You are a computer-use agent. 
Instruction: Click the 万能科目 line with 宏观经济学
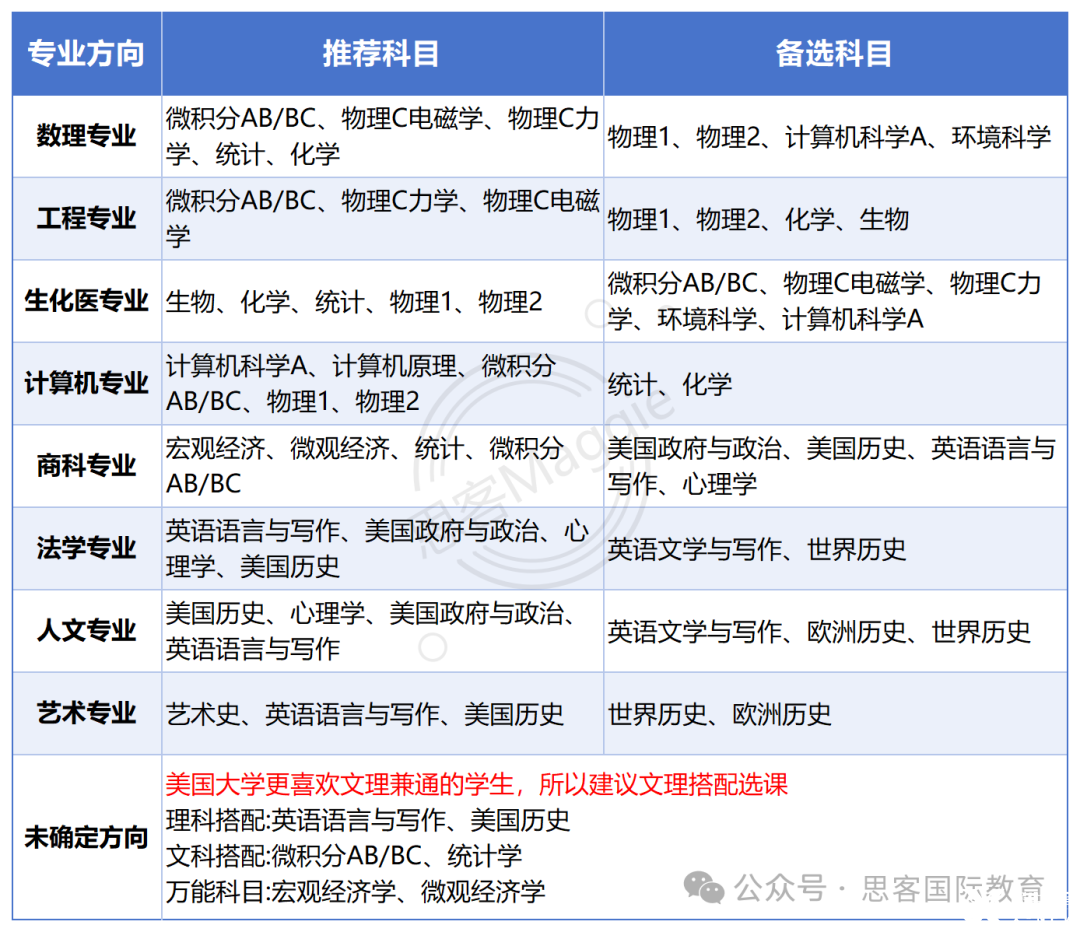355,891
